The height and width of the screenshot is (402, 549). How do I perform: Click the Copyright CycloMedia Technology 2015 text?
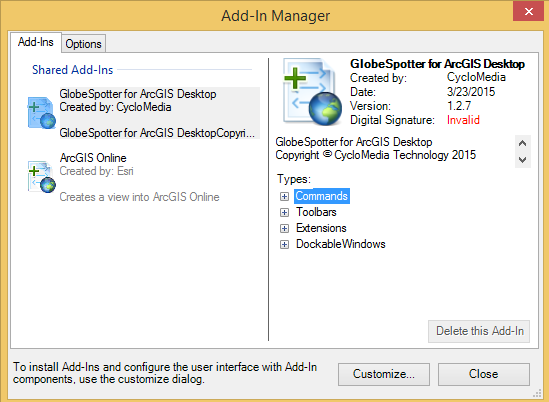point(376,155)
